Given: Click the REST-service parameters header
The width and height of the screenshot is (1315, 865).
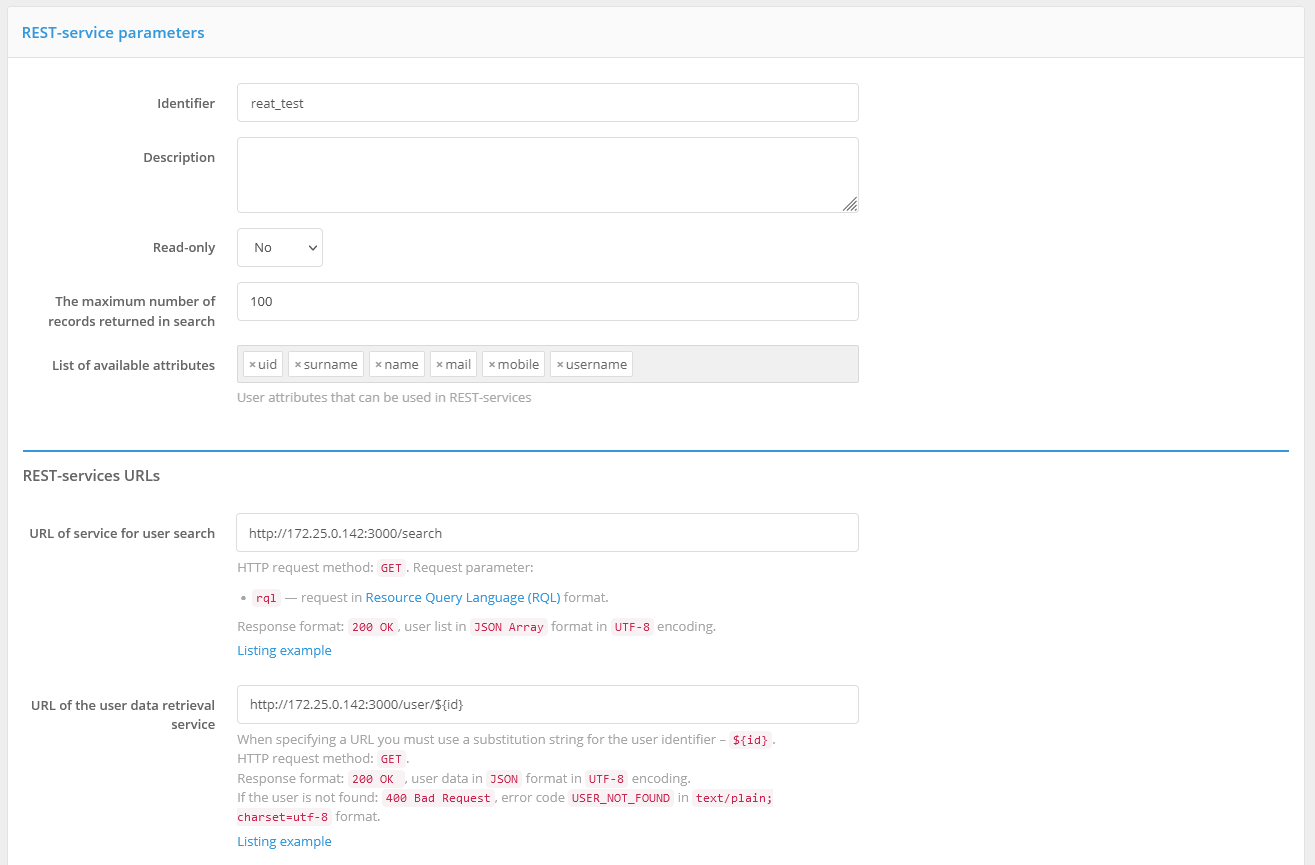Looking at the screenshot, I should [113, 33].
